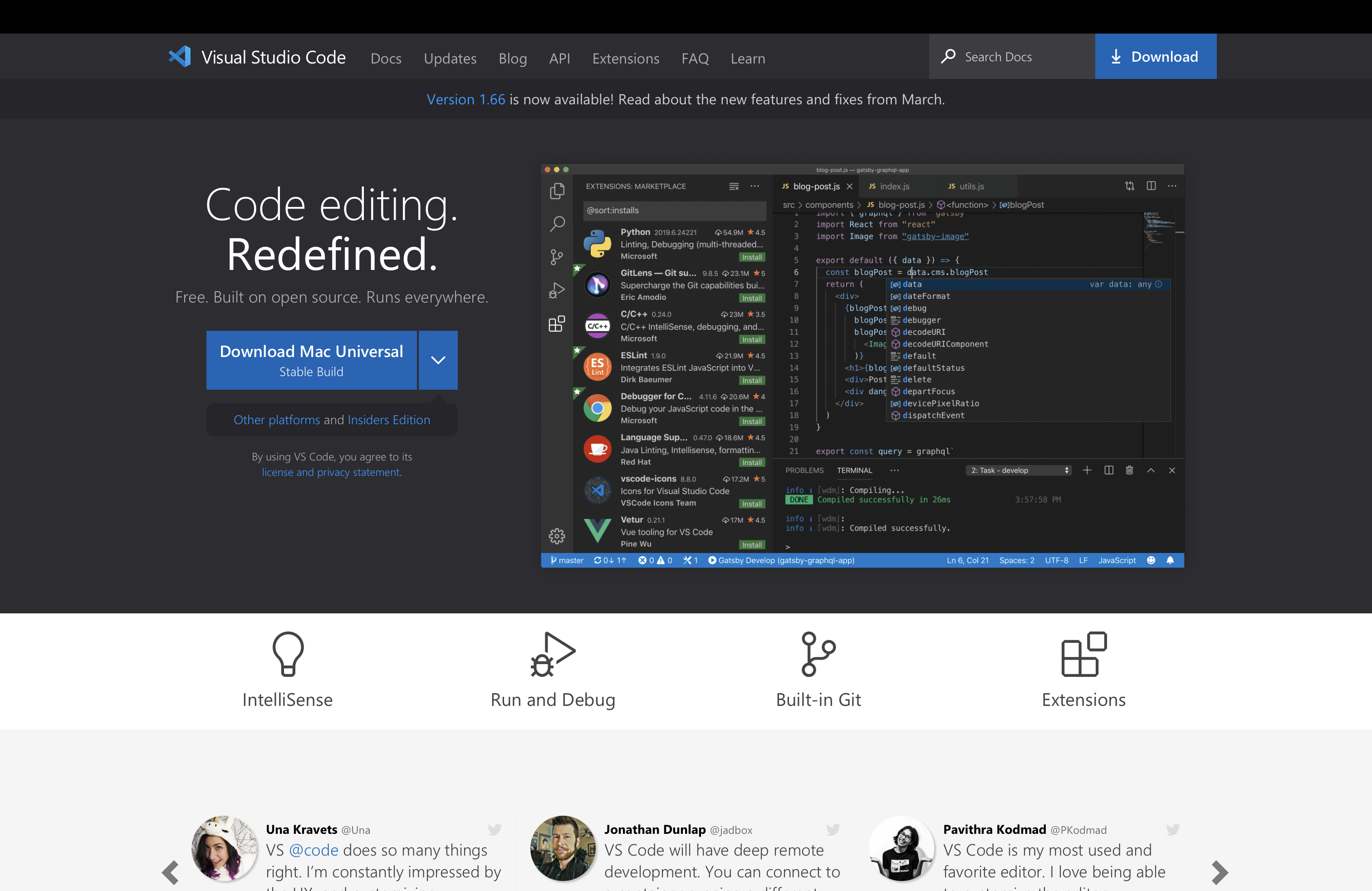The image size is (1372, 891).
Task: Click the split editor icon
Action: (1151, 186)
